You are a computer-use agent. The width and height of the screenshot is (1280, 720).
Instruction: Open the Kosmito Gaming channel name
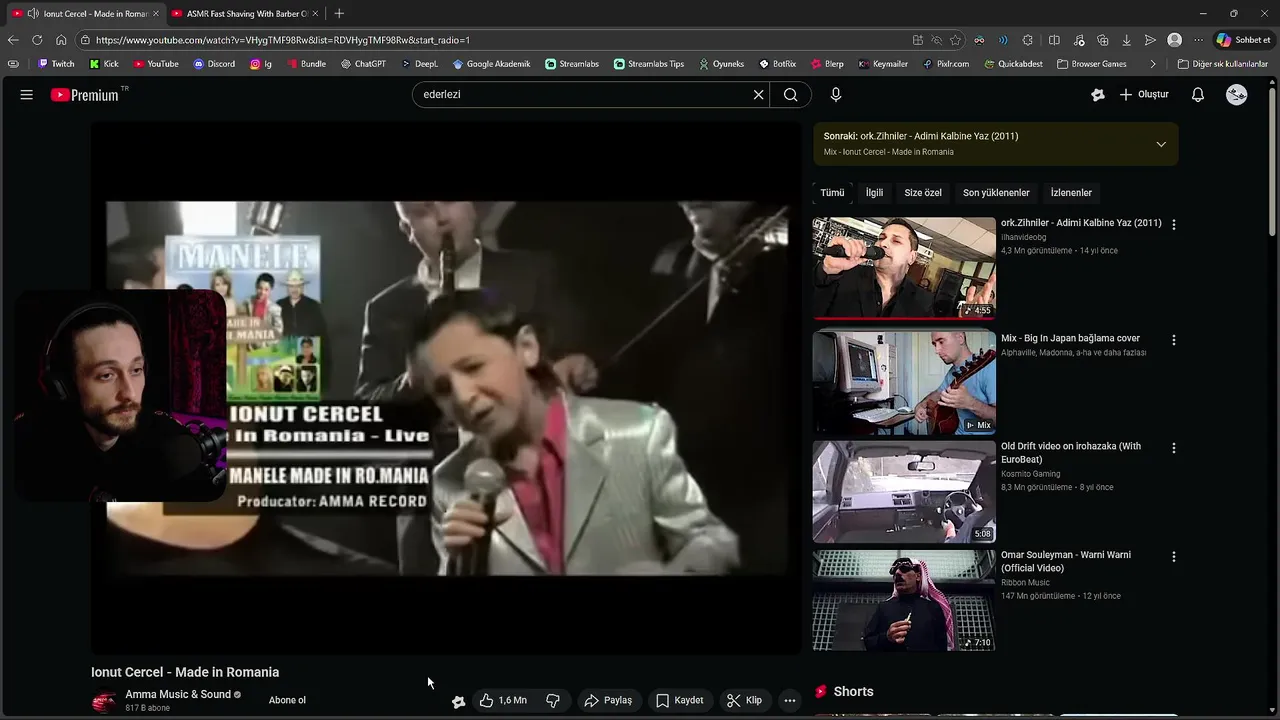tap(1031, 474)
